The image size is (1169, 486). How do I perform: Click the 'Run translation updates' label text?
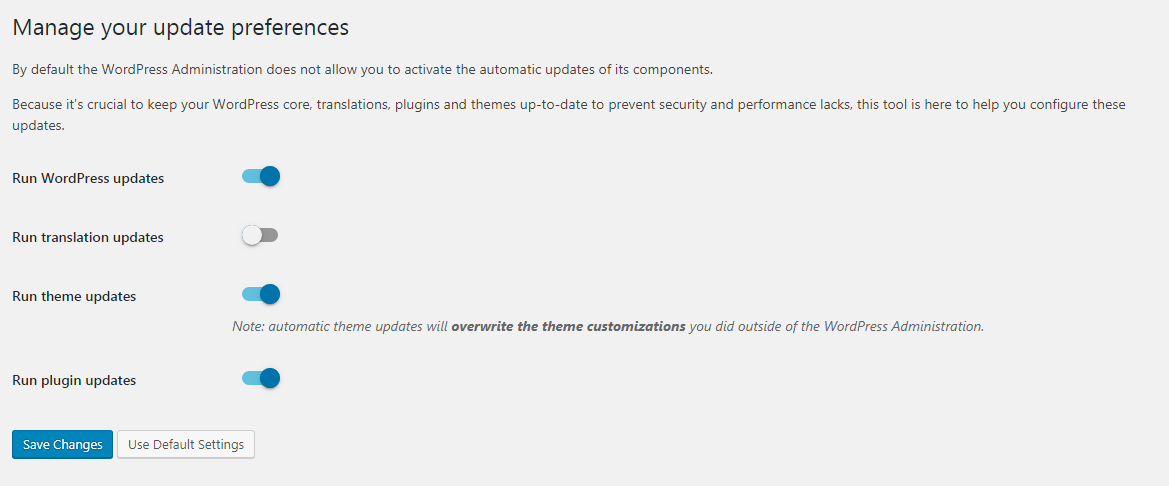pyautogui.click(x=88, y=238)
